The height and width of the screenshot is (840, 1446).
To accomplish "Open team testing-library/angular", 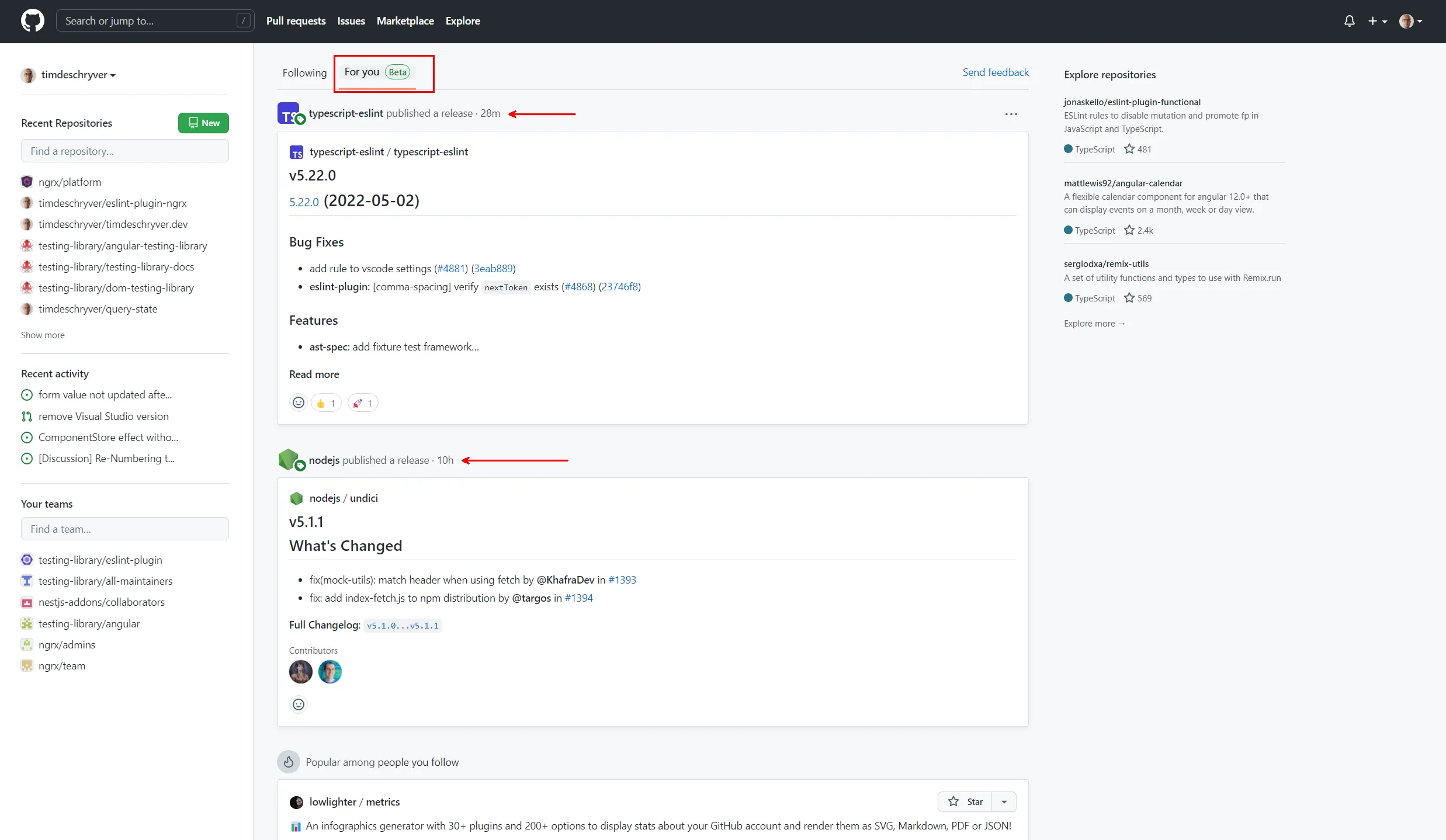I will tap(89, 623).
